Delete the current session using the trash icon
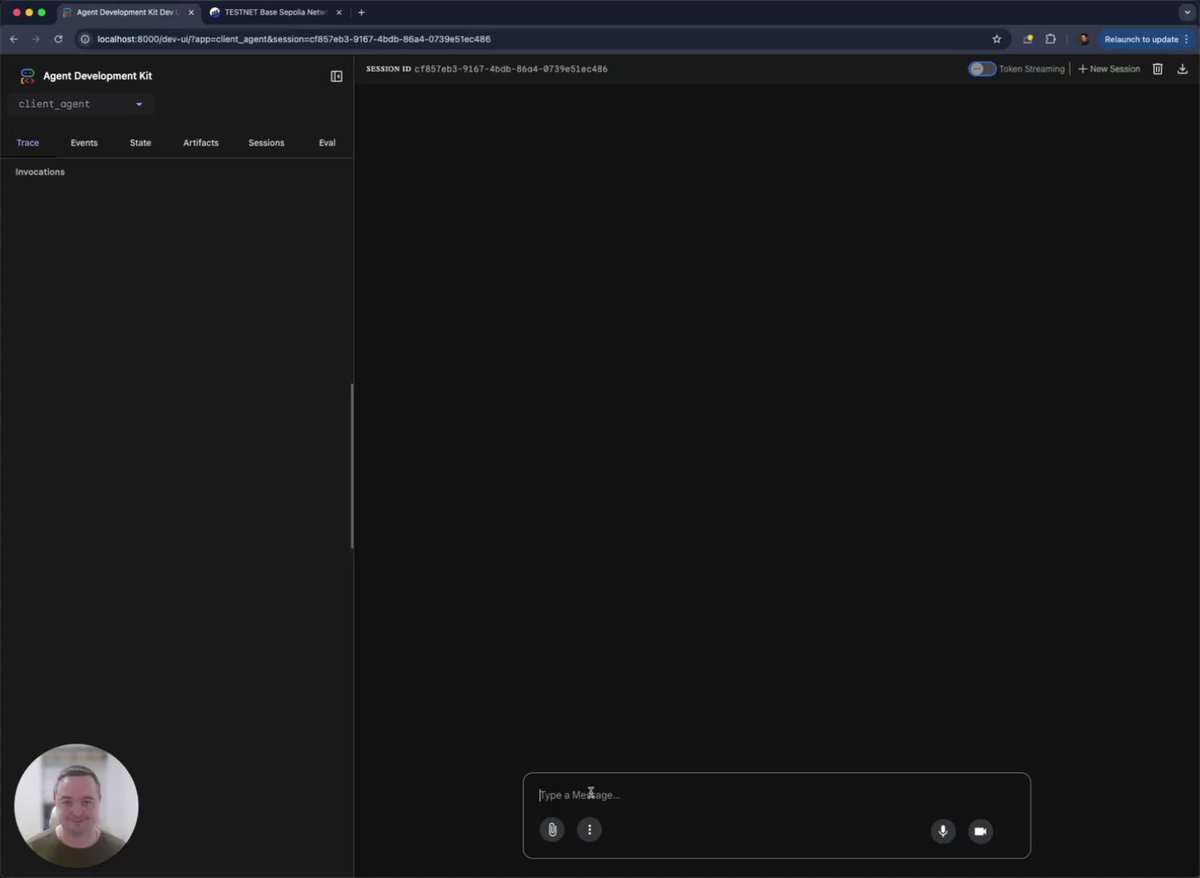1200x878 pixels. [1157, 69]
